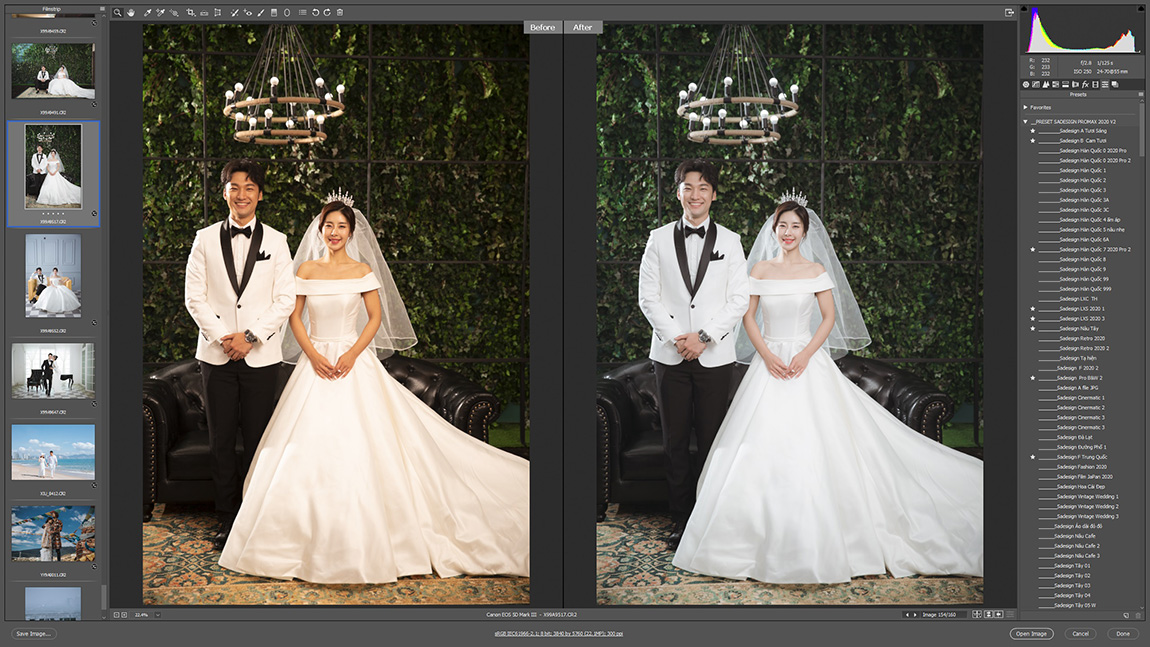Screen dimensions: 1150x647
Task: Select the Adjustment Brush tool
Action: click(x=260, y=12)
